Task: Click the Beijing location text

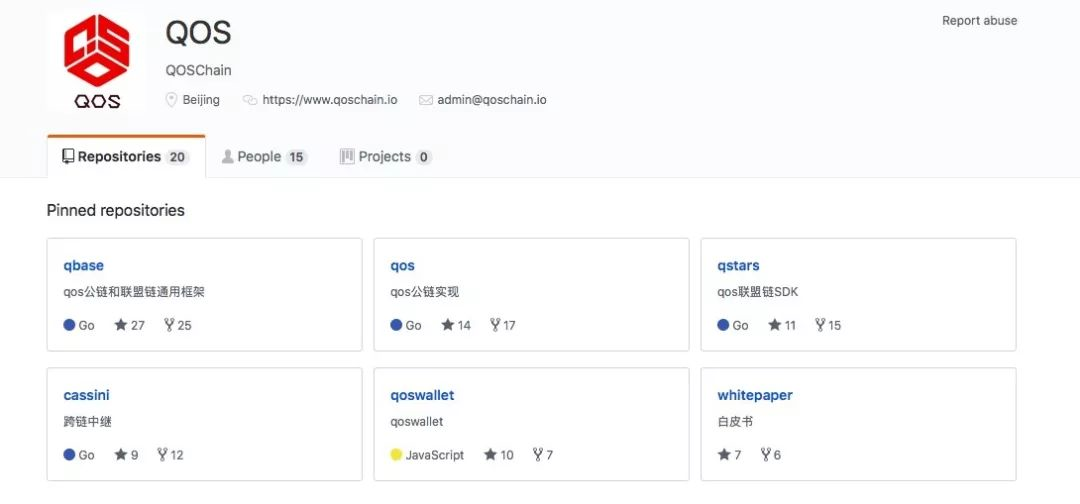Action: click(x=201, y=100)
